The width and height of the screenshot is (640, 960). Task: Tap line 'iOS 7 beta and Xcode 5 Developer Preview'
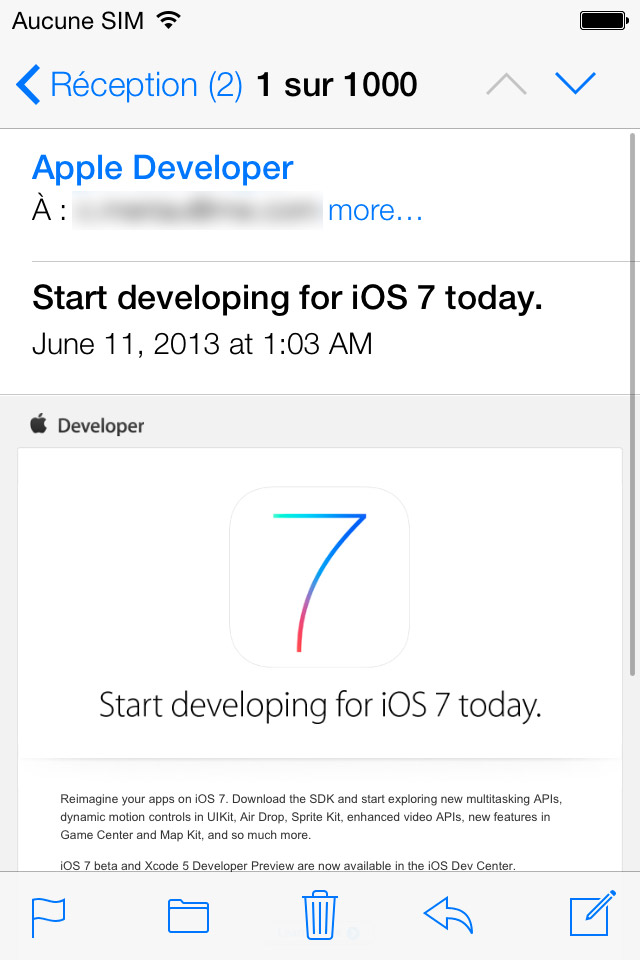pos(288,865)
